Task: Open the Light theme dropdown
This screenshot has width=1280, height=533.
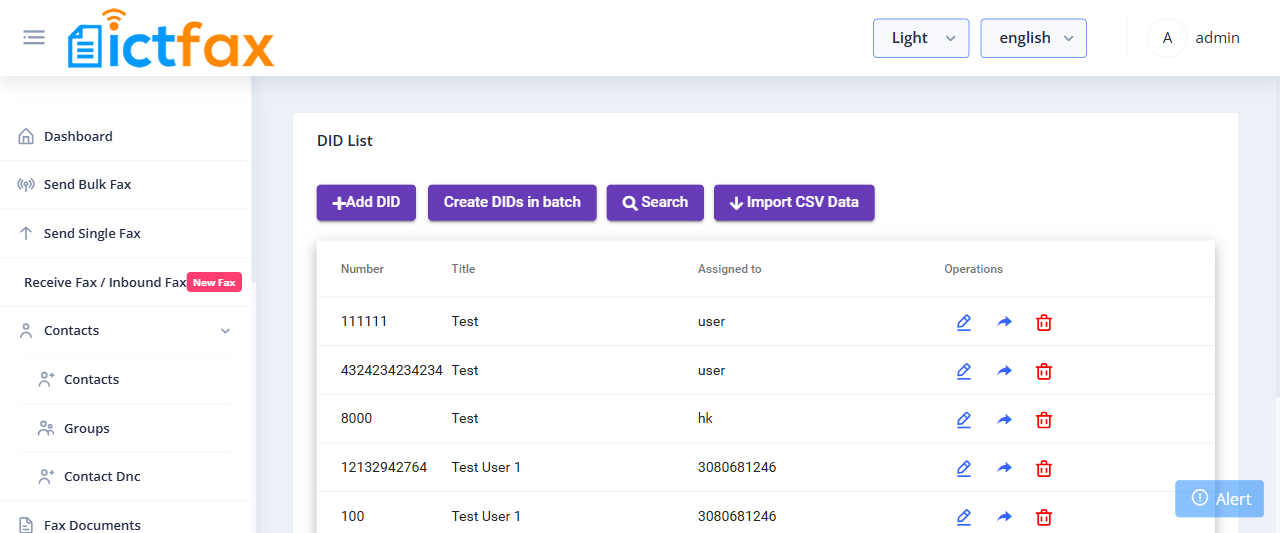Action: pos(921,38)
